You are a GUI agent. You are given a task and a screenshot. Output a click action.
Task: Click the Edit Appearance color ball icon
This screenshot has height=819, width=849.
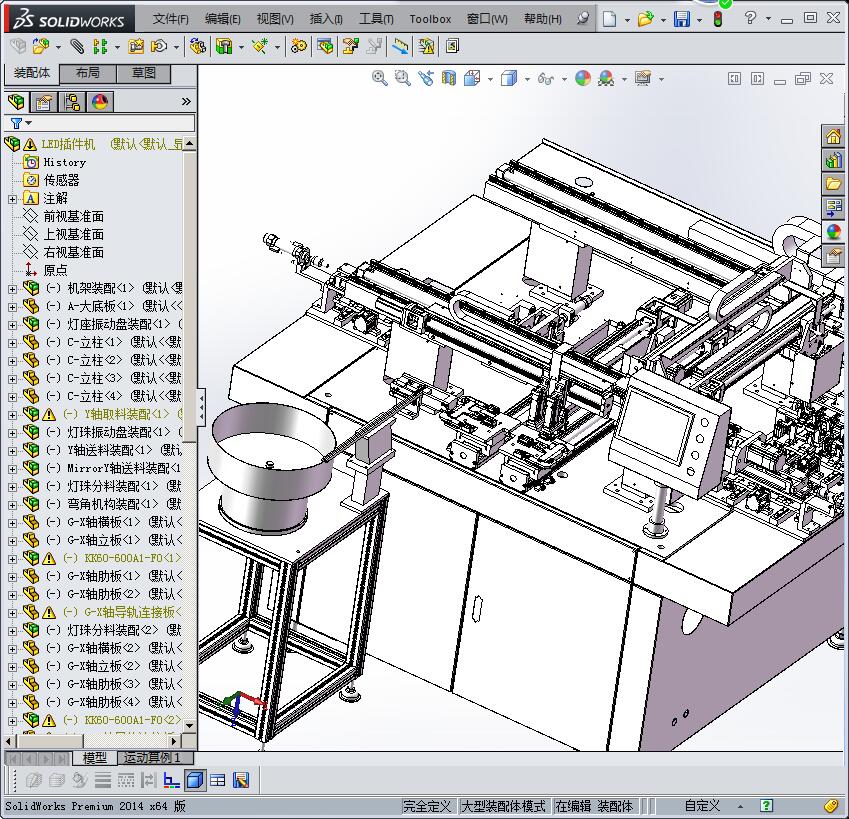pos(583,78)
